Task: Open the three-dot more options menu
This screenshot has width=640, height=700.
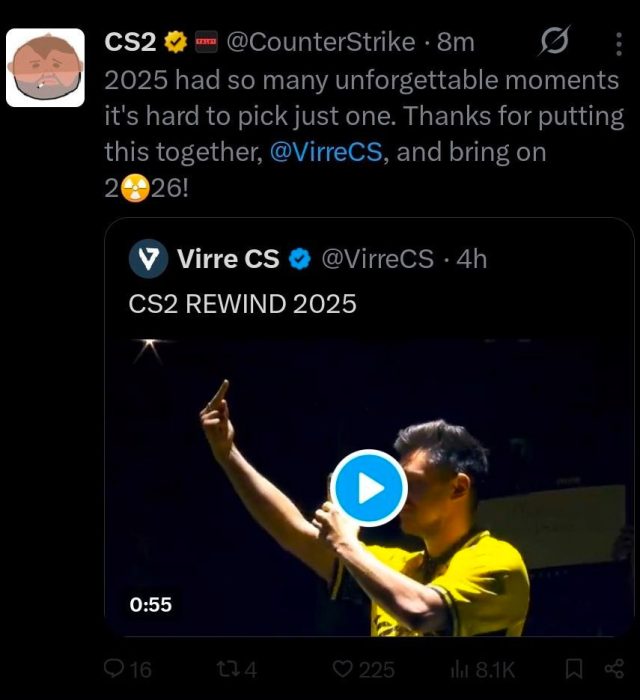Action: pyautogui.click(x=617, y=43)
